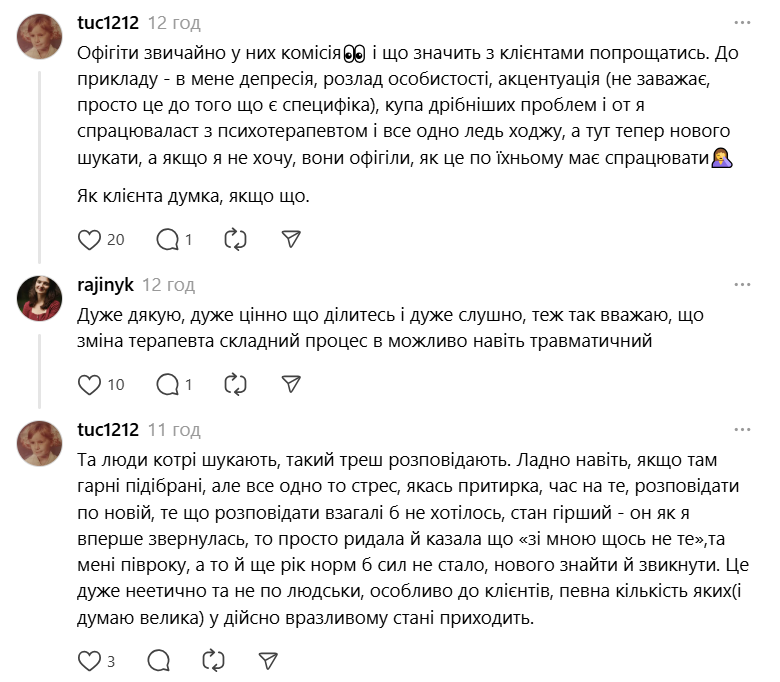Repost the last tuc1212 comment

tap(213, 660)
